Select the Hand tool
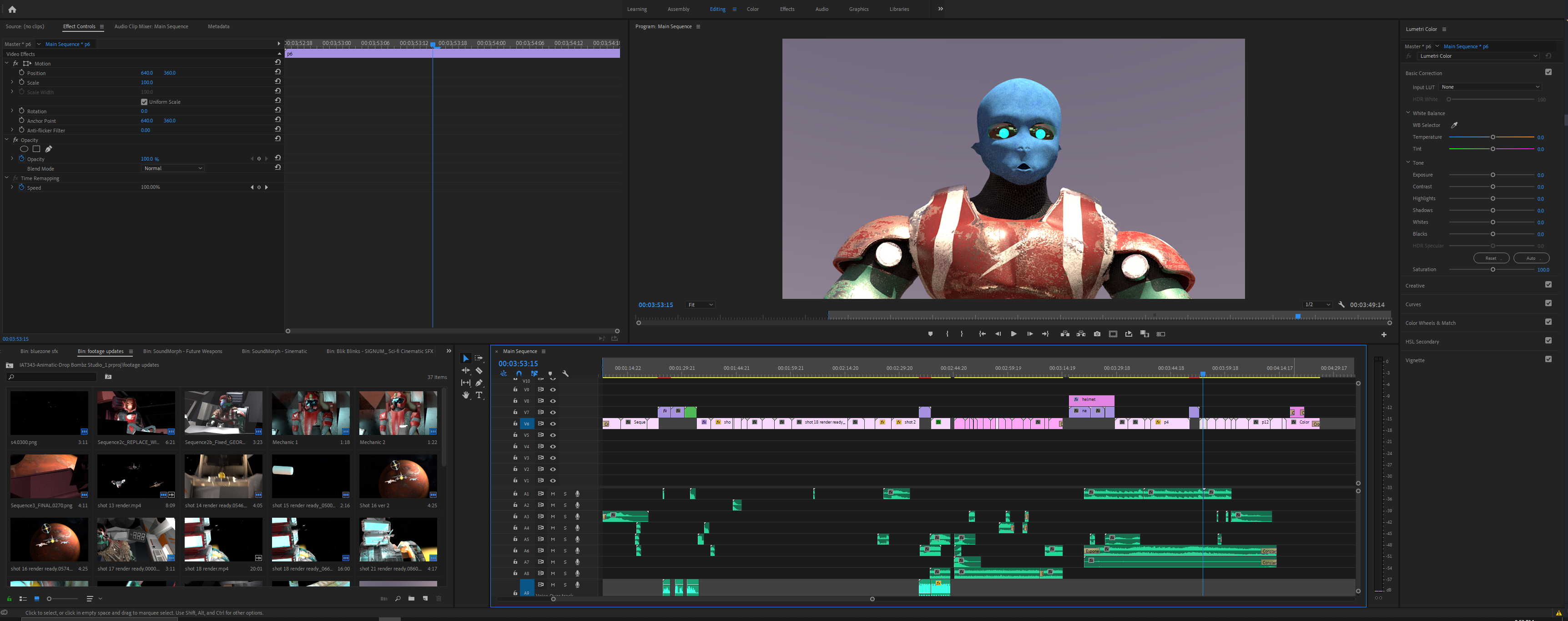 tap(466, 395)
